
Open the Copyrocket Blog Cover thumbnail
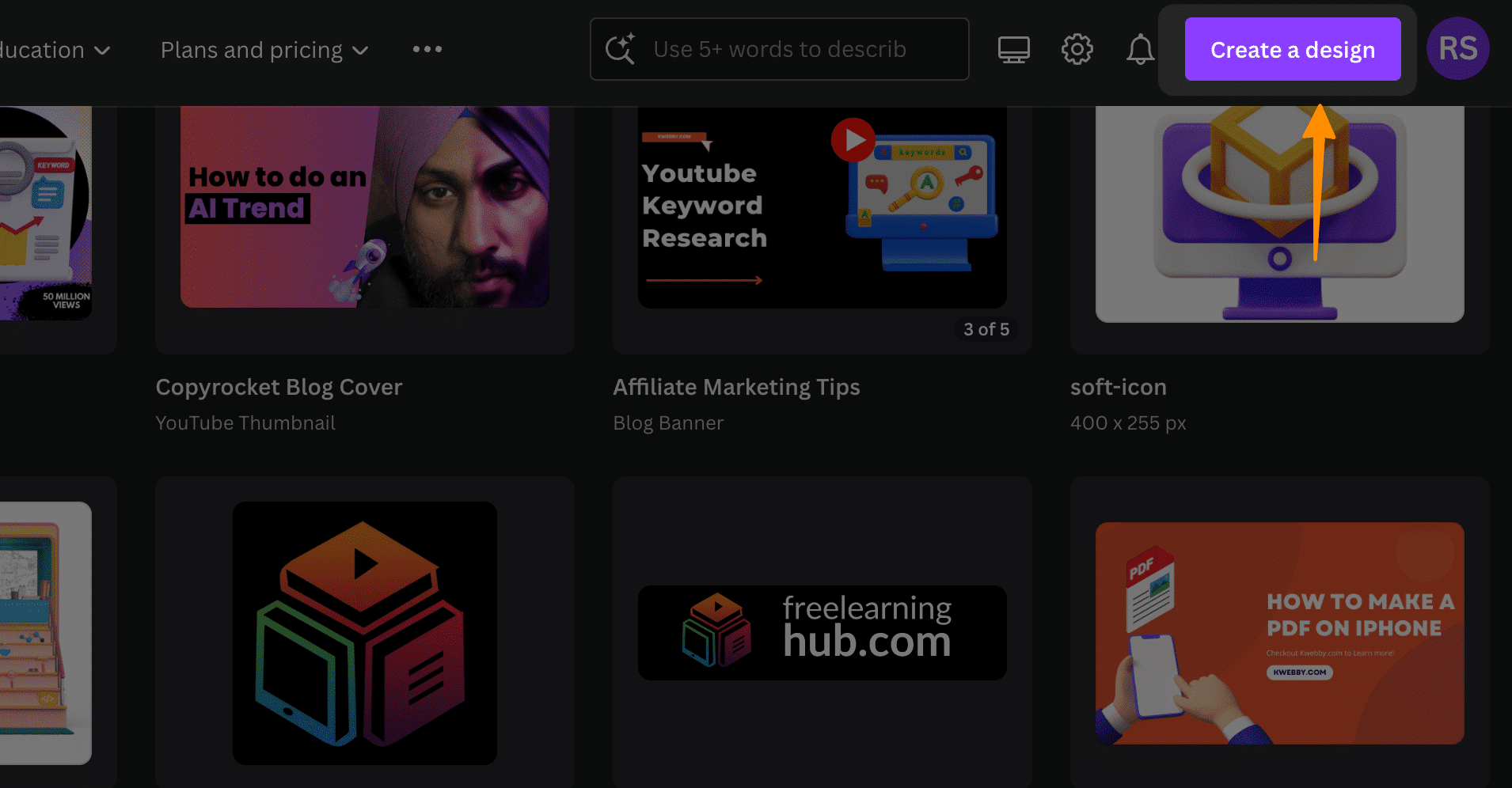(x=365, y=207)
